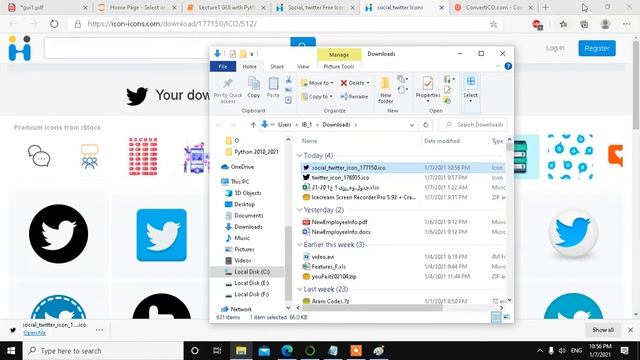
Task: Click the website search input field
Action: pyautogui.click(x=167, y=48)
